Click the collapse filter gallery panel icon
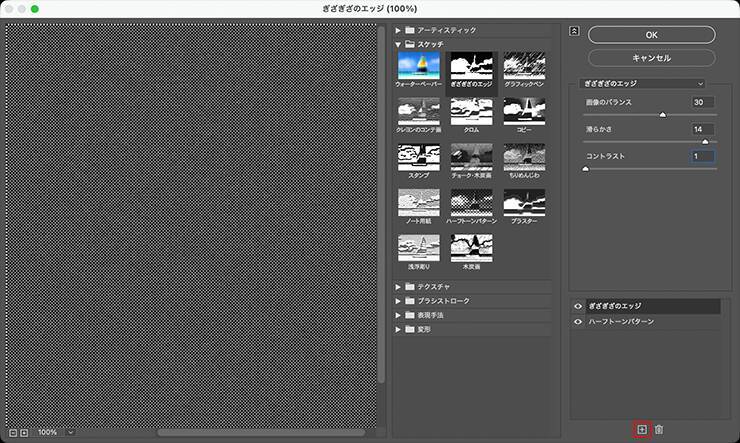The height and width of the screenshot is (443, 740). pyautogui.click(x=574, y=31)
